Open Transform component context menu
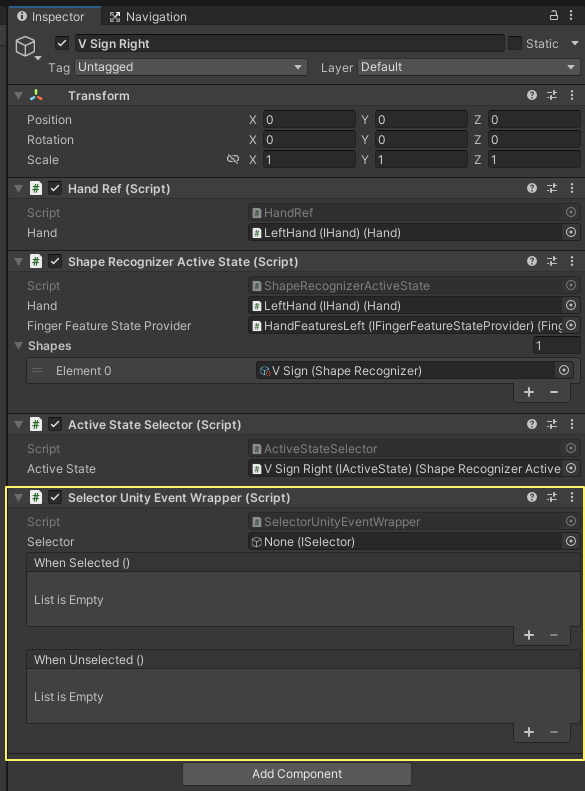This screenshot has width=585, height=791. (x=572, y=95)
